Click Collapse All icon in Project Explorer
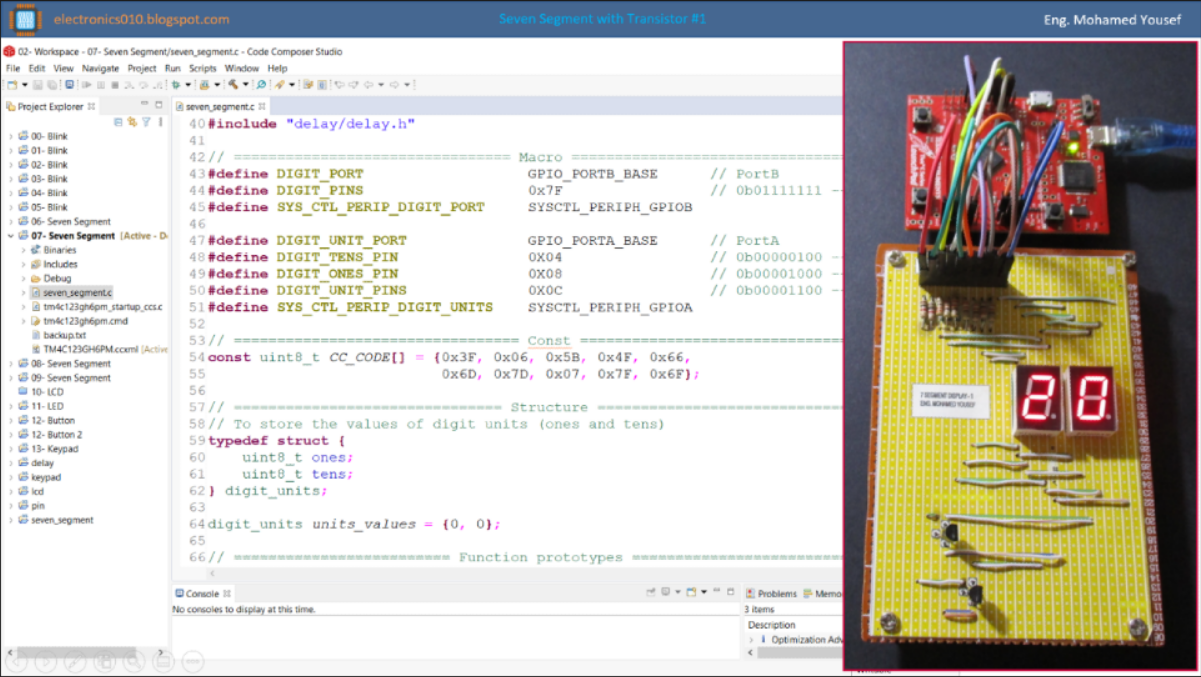 pyautogui.click(x=118, y=122)
